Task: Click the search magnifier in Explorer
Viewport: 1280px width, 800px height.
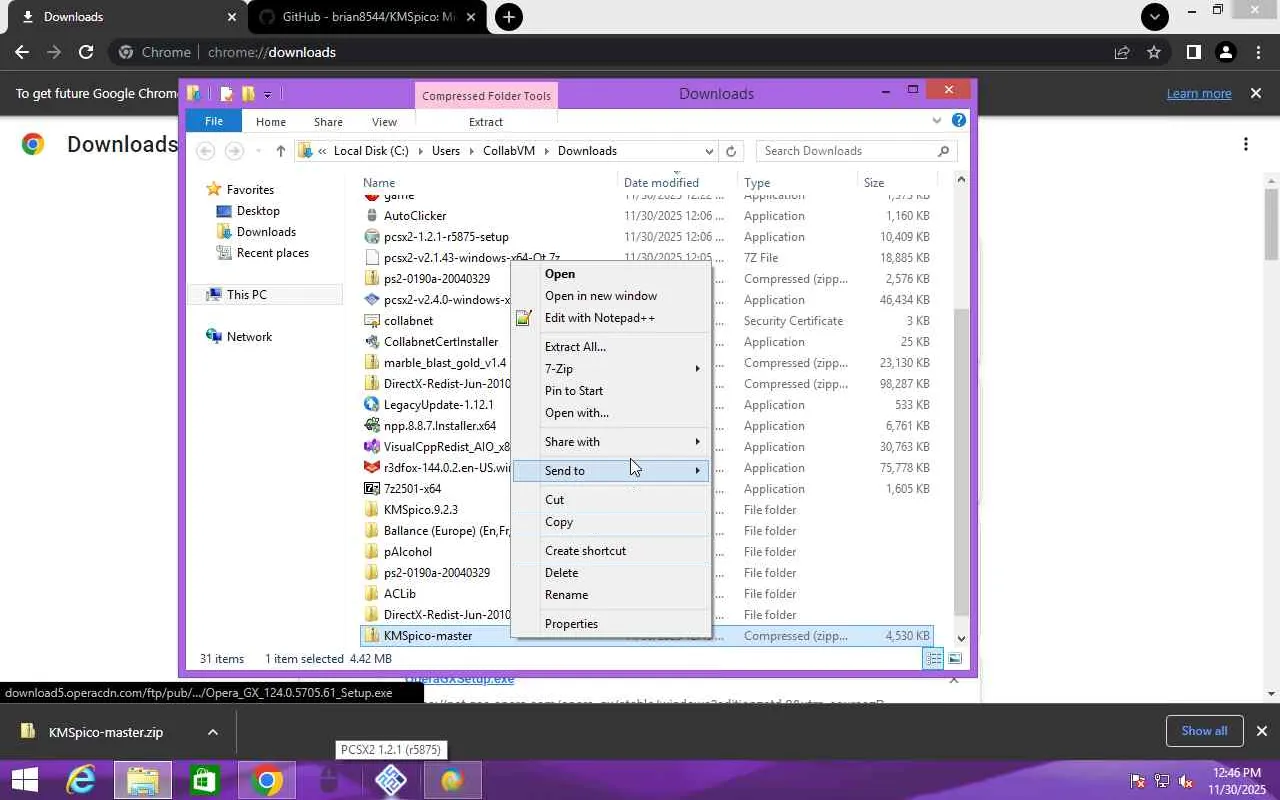Action: click(x=943, y=151)
